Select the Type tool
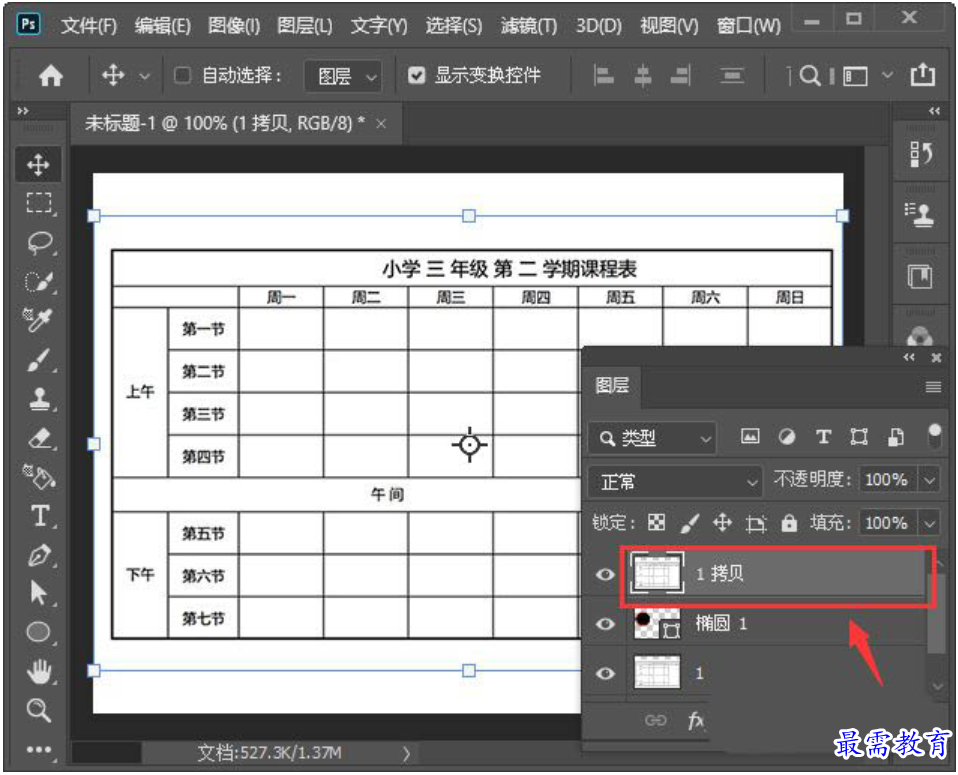This screenshot has width=958, height=775. (40, 515)
